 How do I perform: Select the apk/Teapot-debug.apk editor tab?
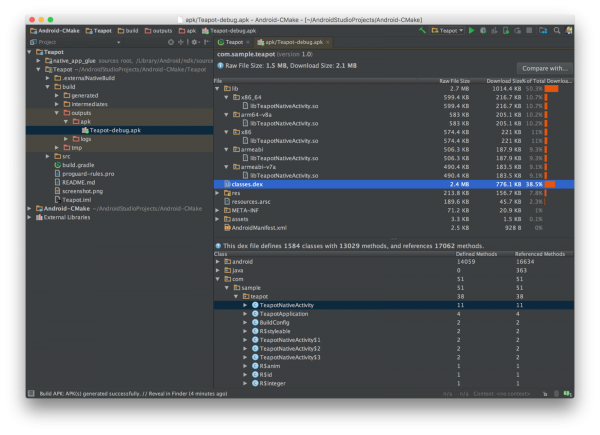(x=292, y=44)
